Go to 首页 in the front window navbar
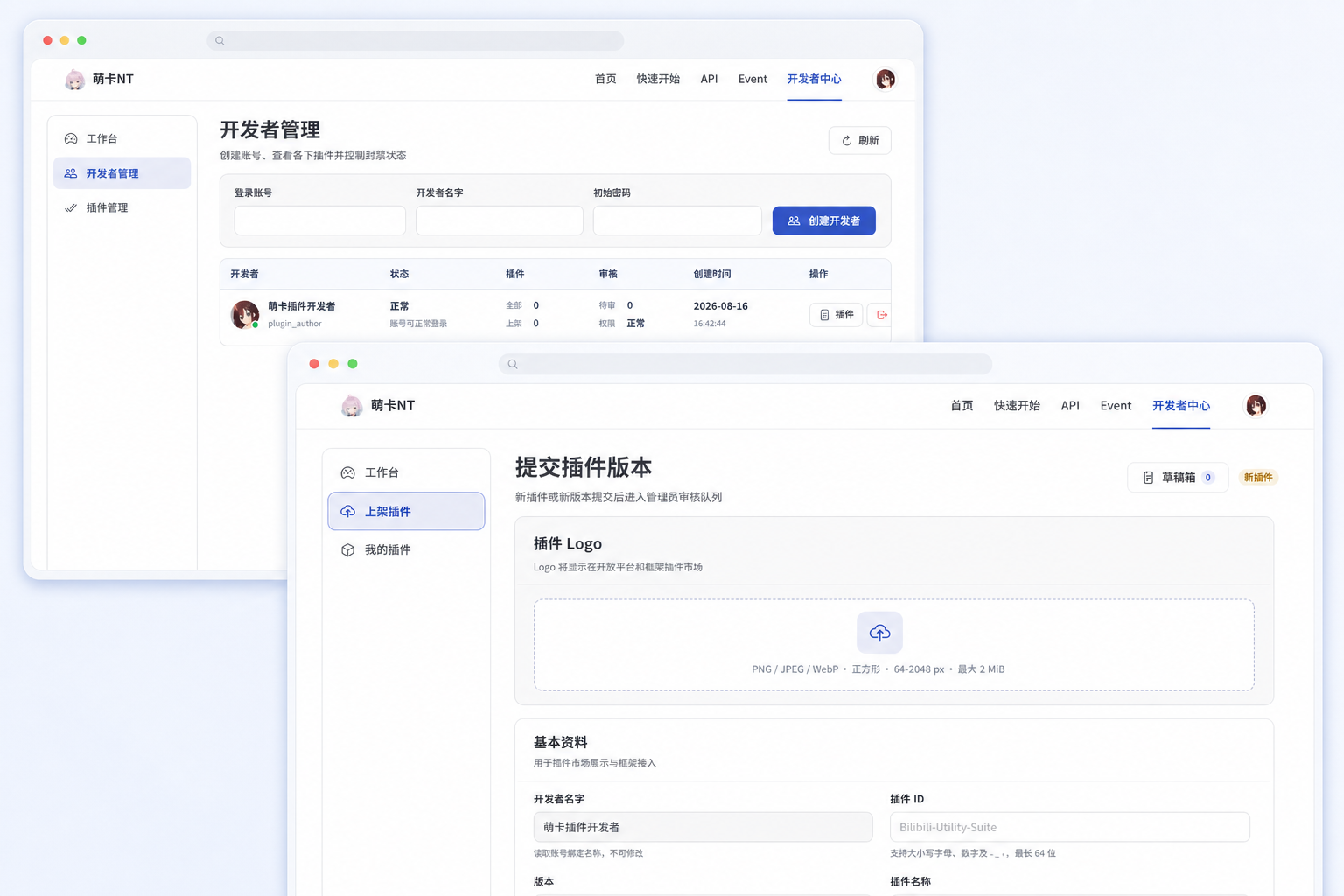 (962, 406)
